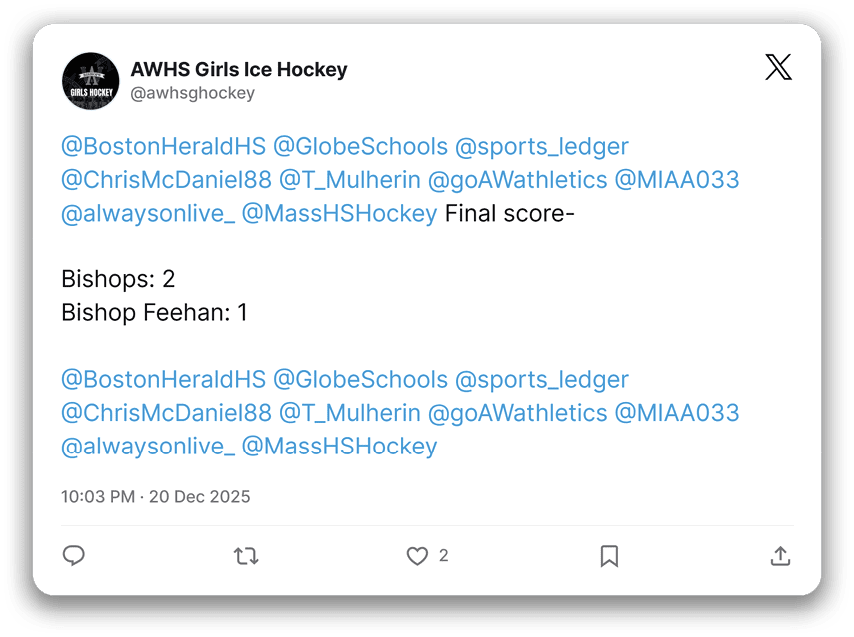Click @GlobeSchools in the opening mentions
The height and width of the screenshot is (637, 854).
tap(360, 147)
